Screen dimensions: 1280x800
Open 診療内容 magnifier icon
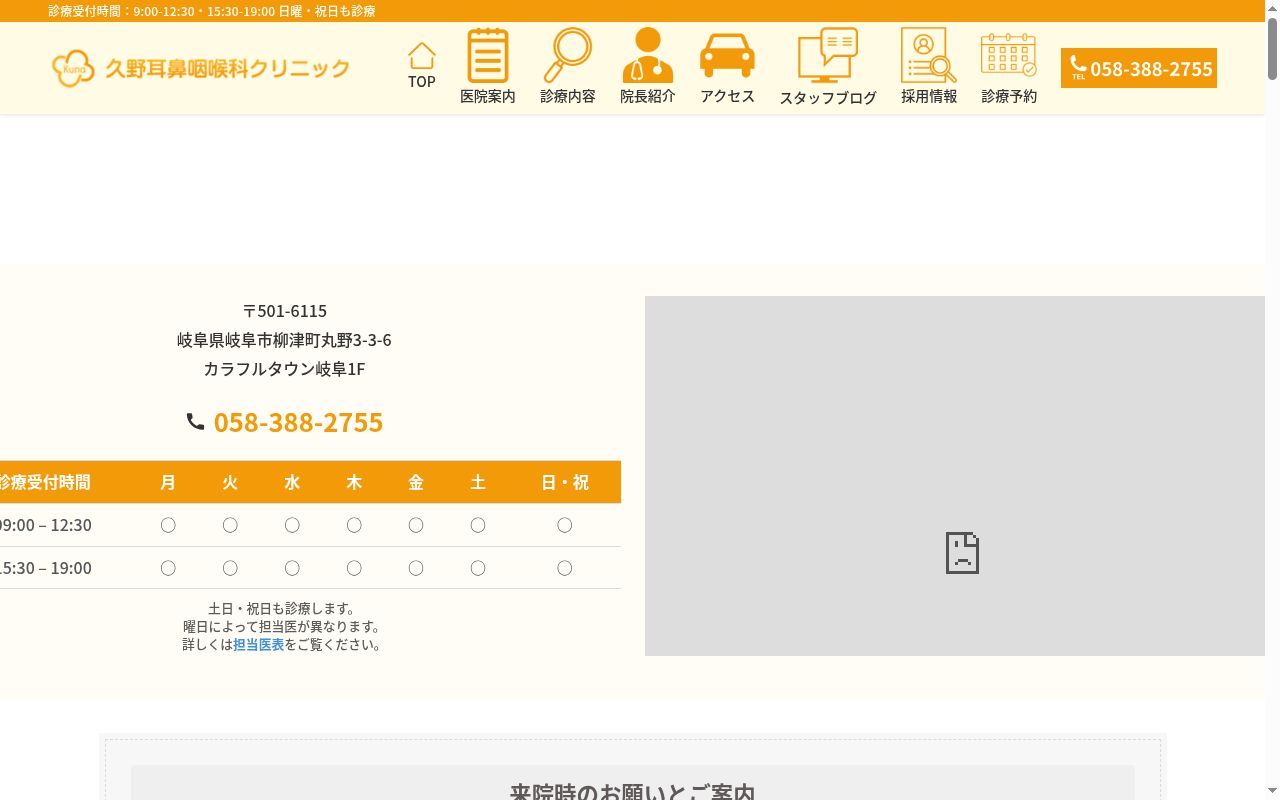567,55
